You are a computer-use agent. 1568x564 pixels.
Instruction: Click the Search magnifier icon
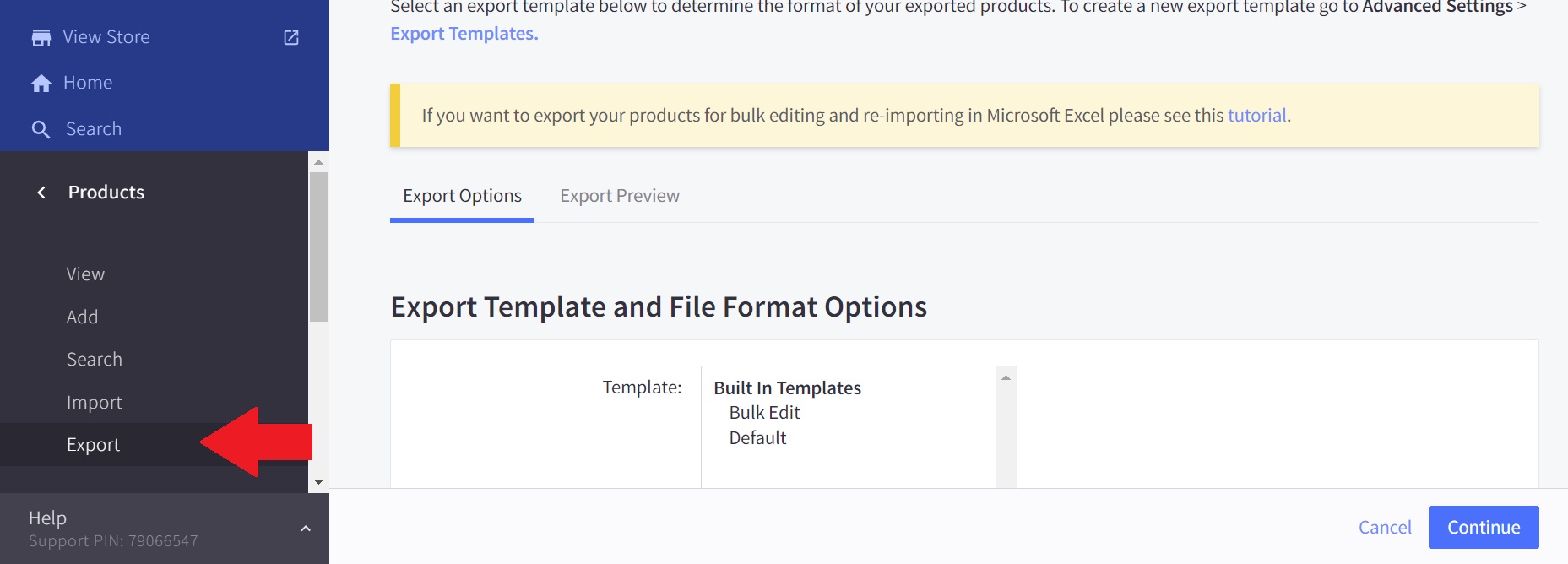41,129
